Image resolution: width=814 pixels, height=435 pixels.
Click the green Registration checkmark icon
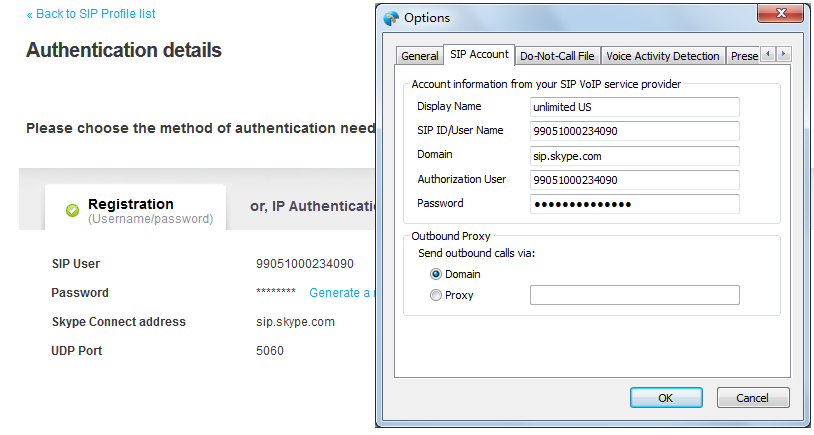click(73, 210)
